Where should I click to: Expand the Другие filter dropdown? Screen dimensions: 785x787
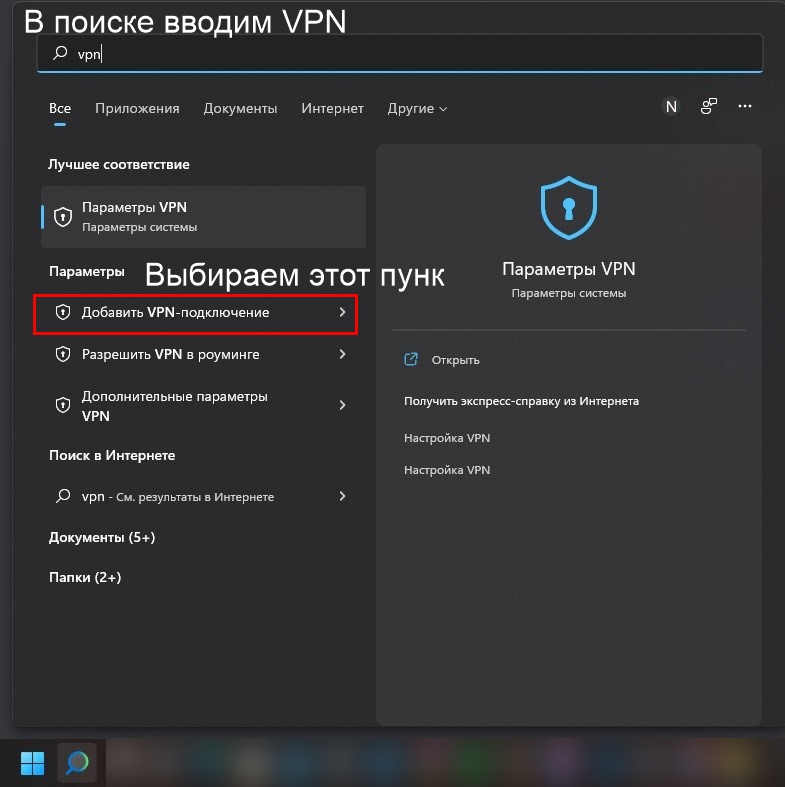417,108
